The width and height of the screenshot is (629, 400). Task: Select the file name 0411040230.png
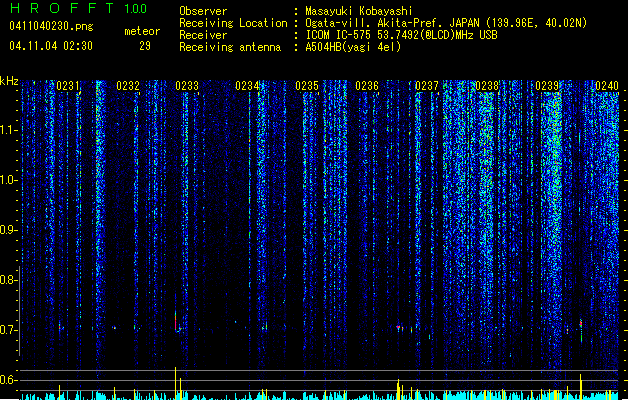click(51, 26)
